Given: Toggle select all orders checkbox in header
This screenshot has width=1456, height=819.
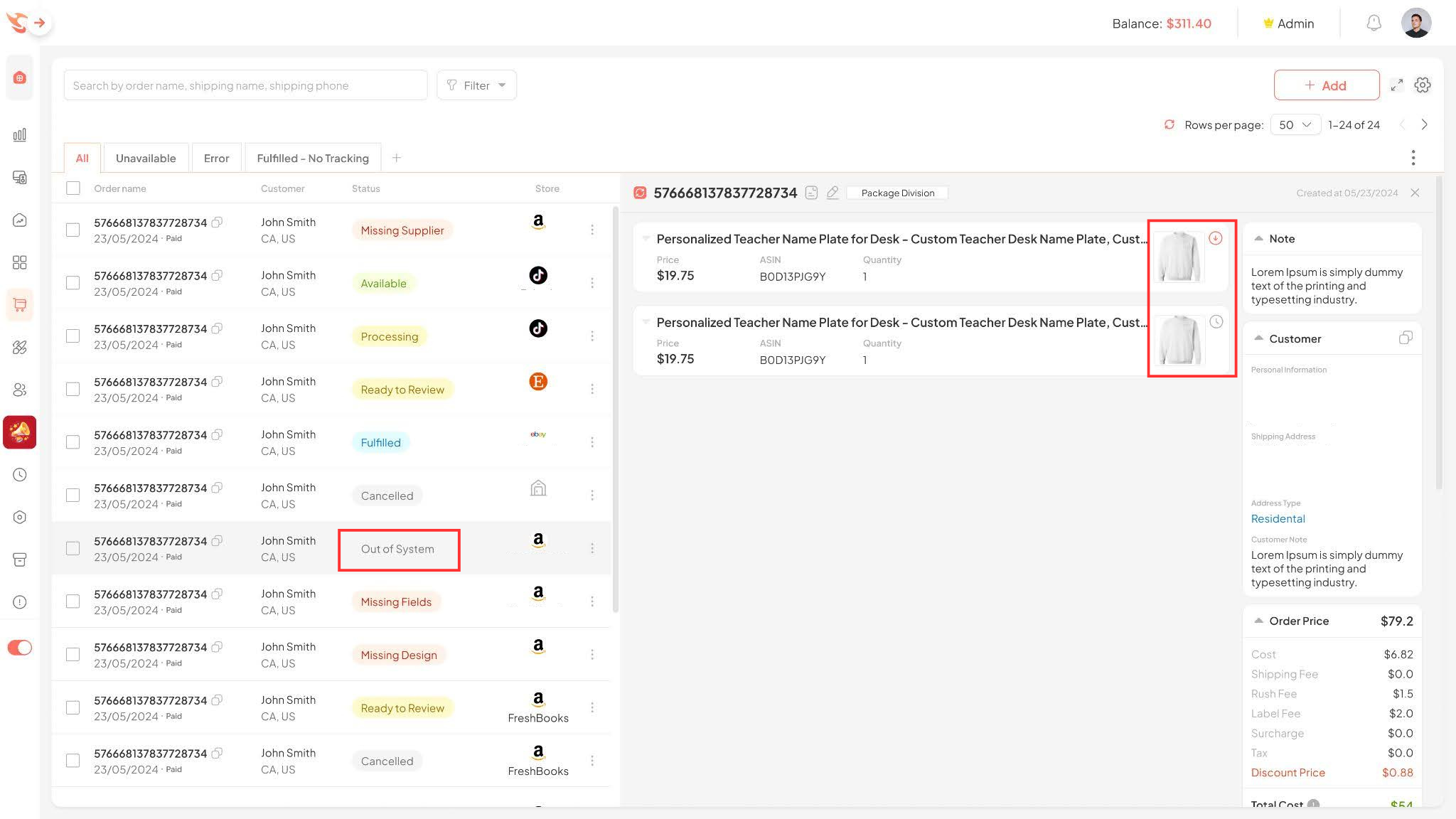Looking at the screenshot, I should (x=73, y=188).
